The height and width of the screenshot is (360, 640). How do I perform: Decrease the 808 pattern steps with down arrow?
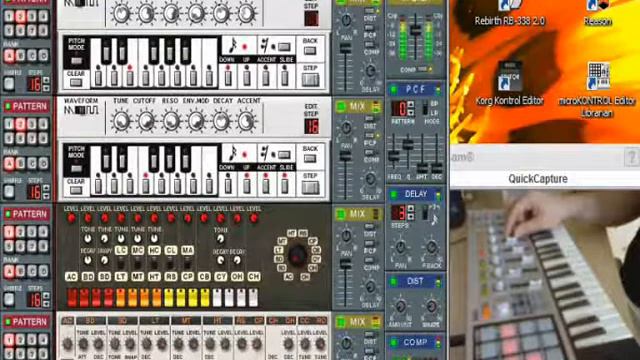(x=46, y=304)
